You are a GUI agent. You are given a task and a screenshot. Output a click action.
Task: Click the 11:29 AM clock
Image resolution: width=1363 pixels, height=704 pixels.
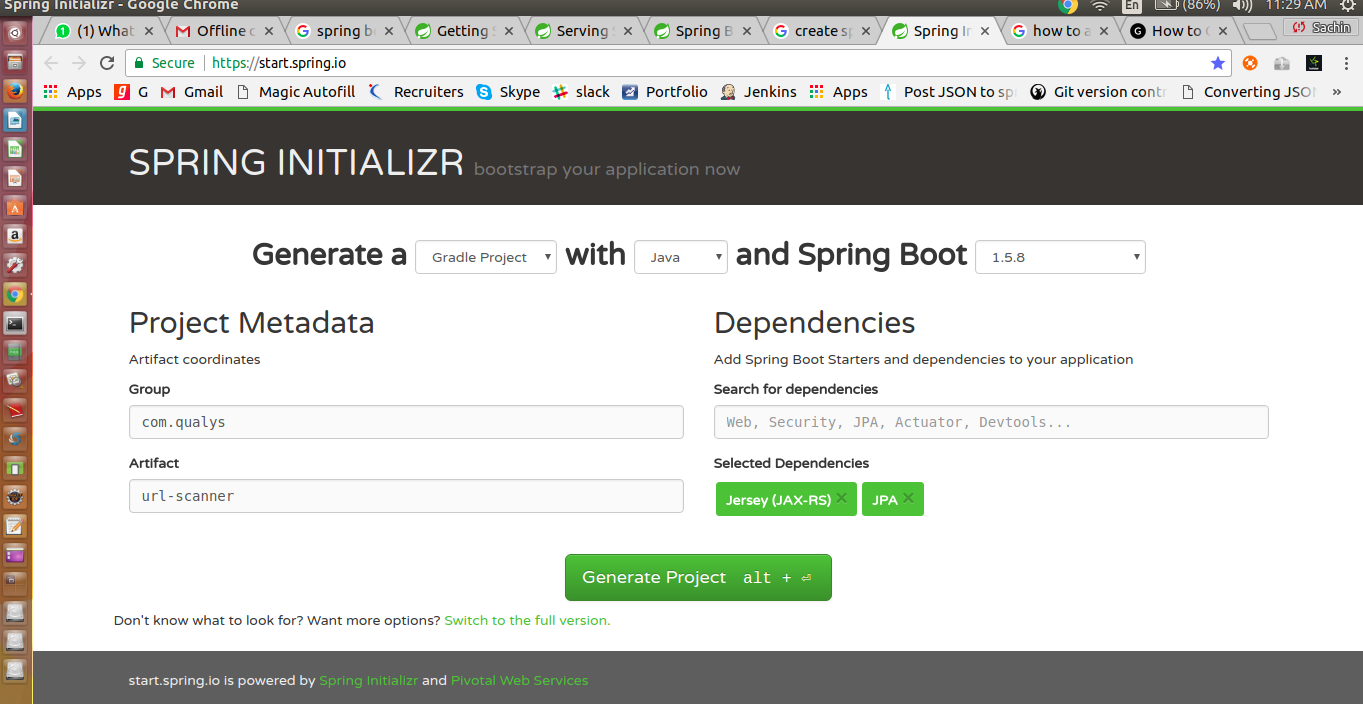point(1296,6)
